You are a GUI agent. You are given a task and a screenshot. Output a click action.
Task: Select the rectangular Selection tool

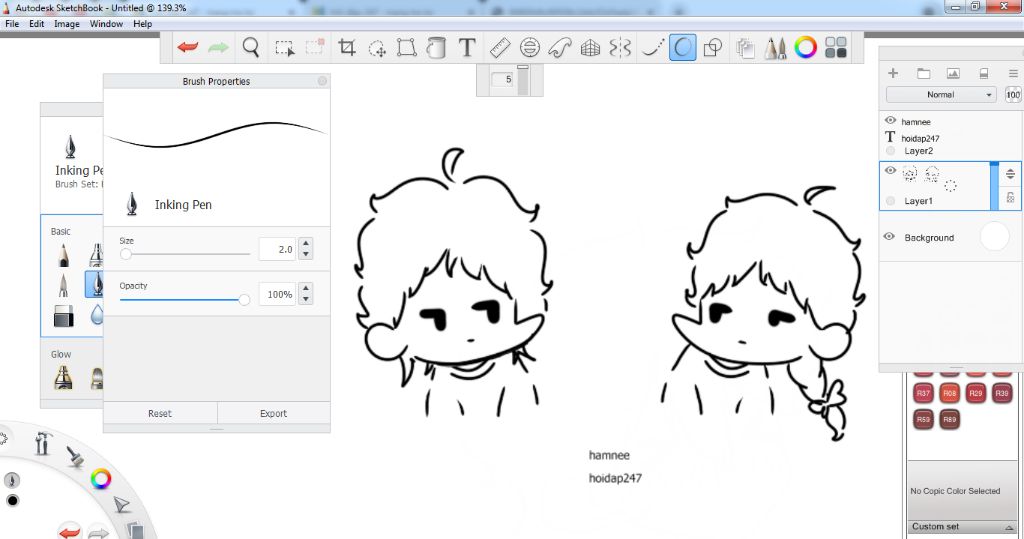[284, 48]
